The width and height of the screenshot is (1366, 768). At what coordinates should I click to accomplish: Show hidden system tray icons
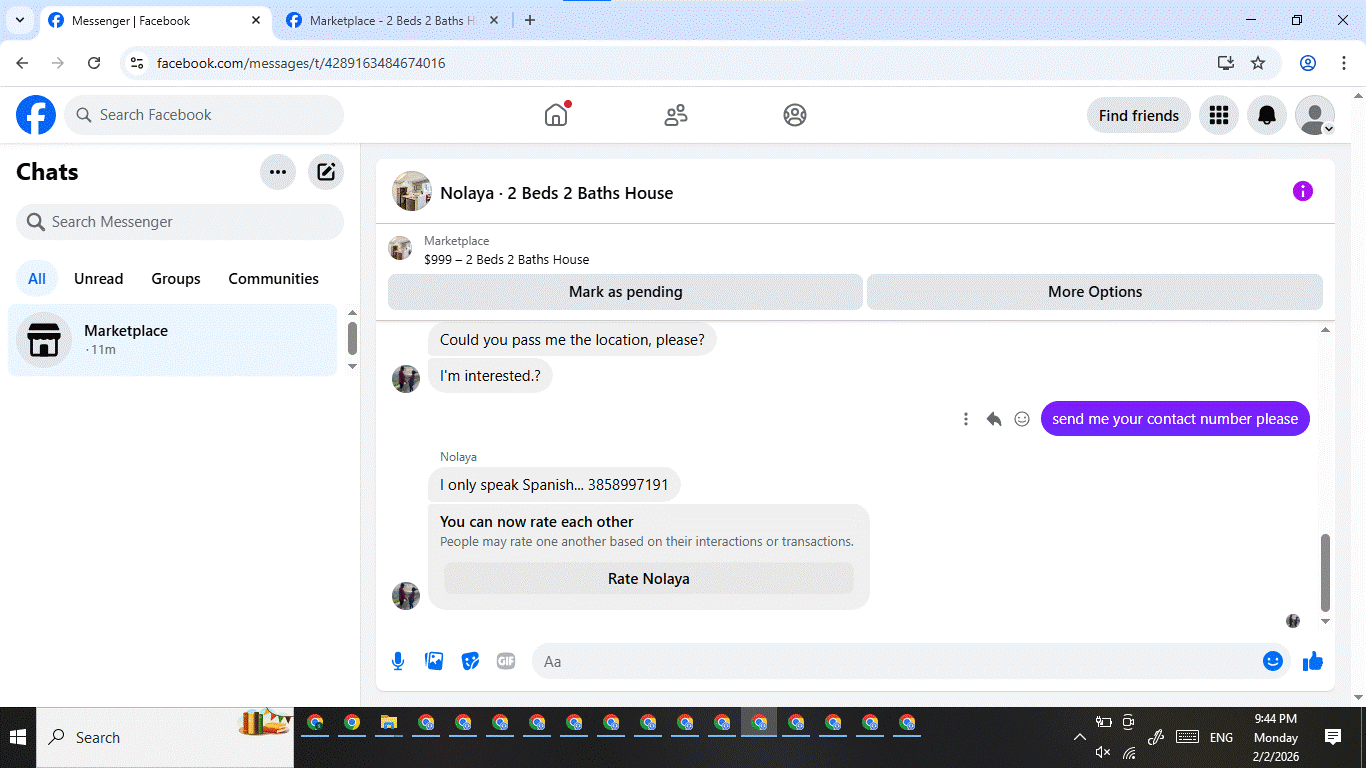(x=1079, y=737)
